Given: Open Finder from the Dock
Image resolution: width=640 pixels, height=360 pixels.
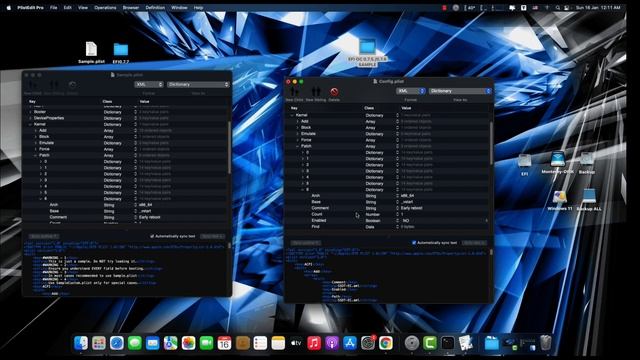Looking at the screenshot, I should [x=81, y=343].
